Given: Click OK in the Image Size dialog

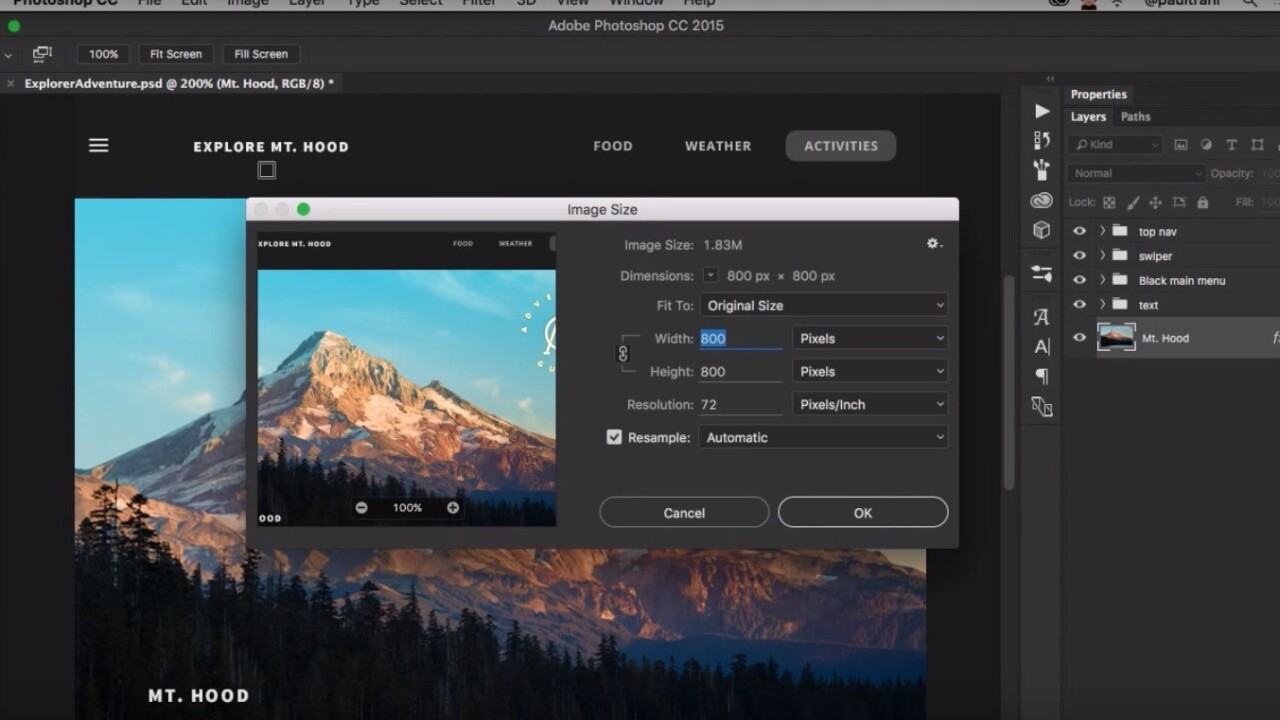Looking at the screenshot, I should (x=862, y=513).
